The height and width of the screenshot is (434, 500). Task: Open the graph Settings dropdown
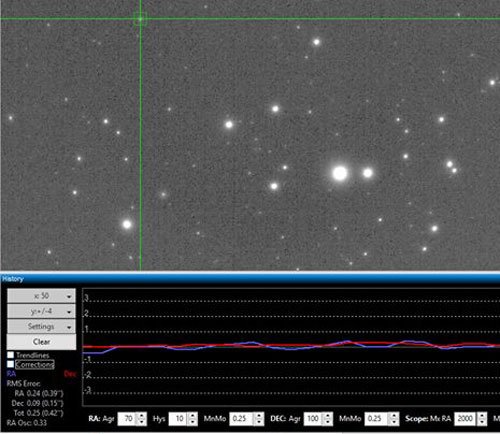click(x=41, y=326)
